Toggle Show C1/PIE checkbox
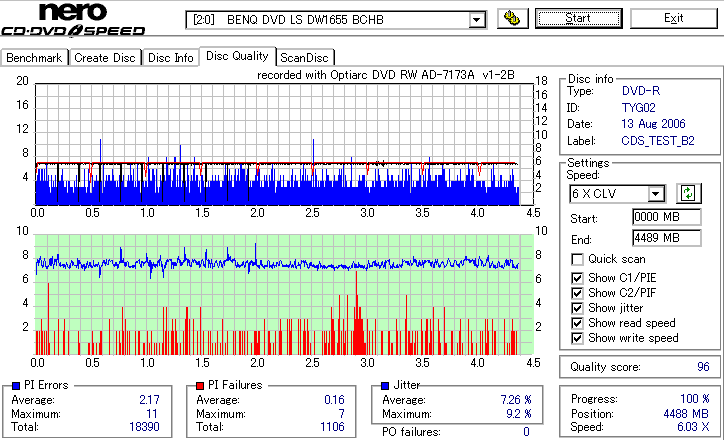The image size is (724, 441). pyautogui.click(x=577, y=278)
